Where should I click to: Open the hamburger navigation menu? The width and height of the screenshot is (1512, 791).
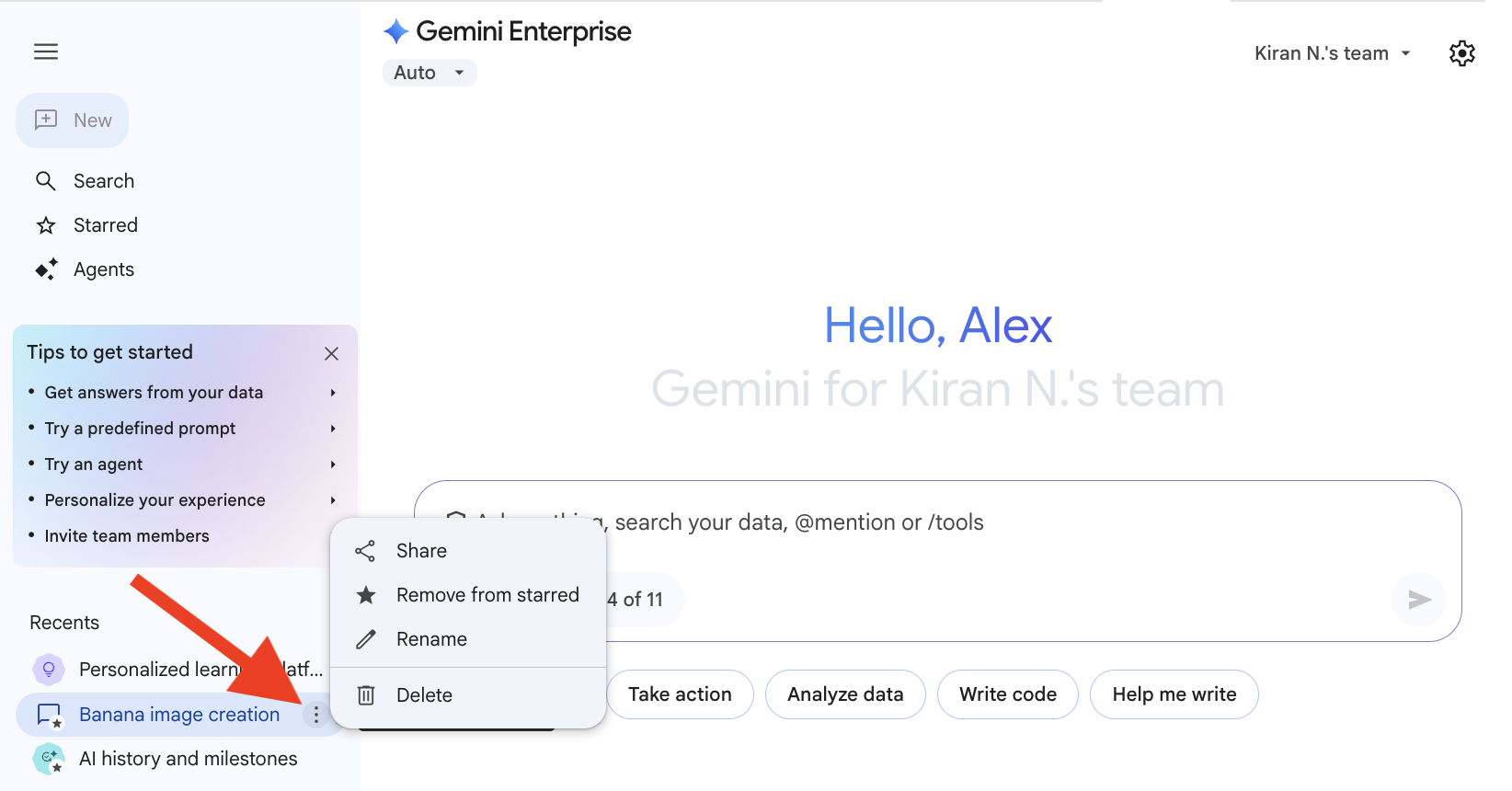click(46, 52)
